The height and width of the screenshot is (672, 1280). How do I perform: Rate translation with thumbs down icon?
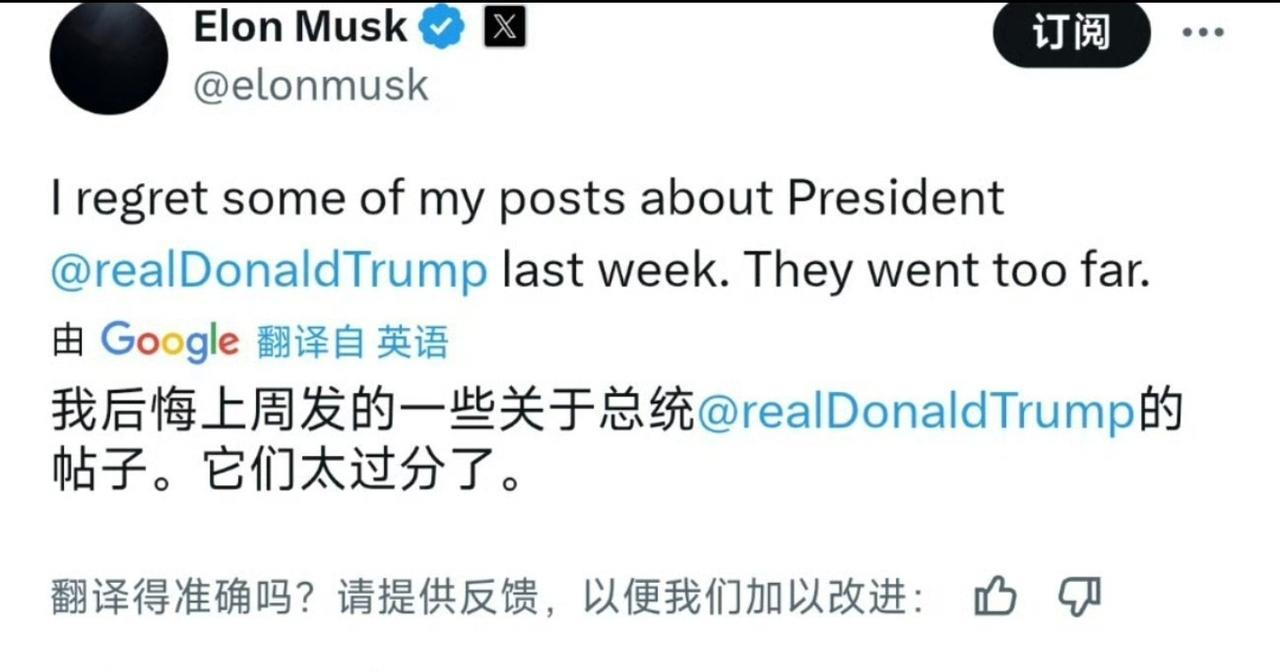click(x=1079, y=598)
